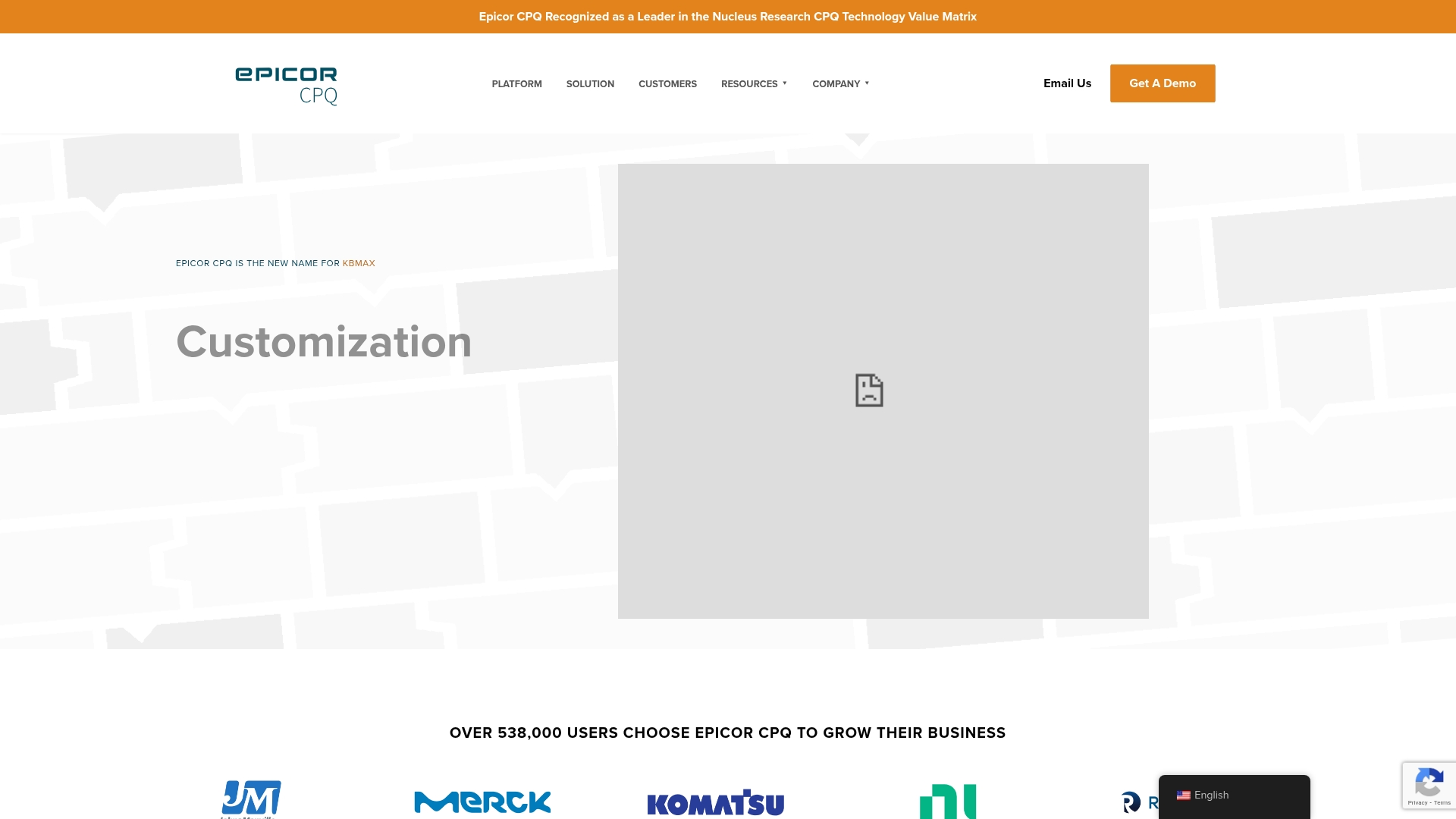
Task: Open the Solution menu item
Action: [x=590, y=84]
